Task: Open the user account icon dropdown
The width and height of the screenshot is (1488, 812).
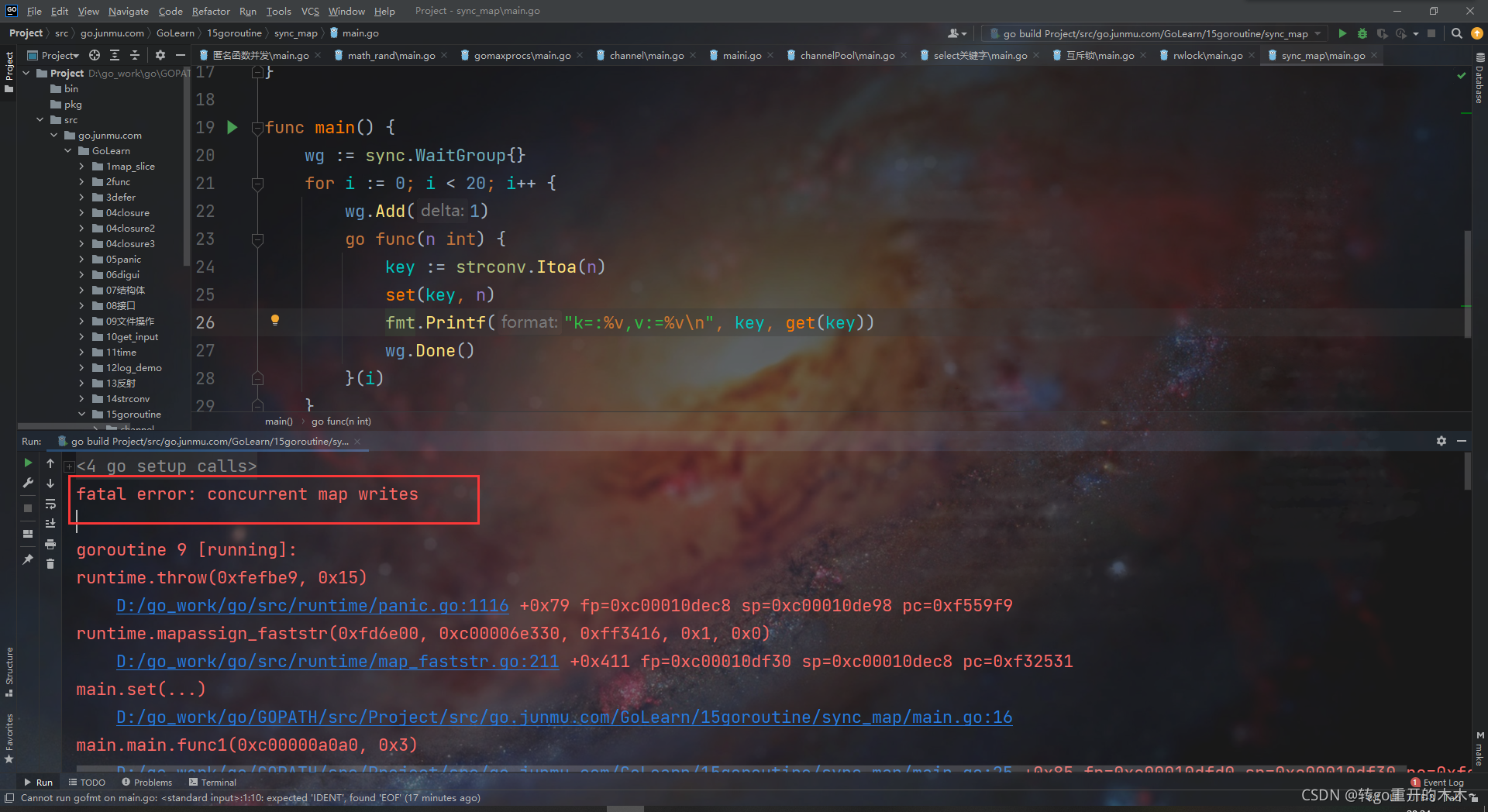Action: pos(957,33)
